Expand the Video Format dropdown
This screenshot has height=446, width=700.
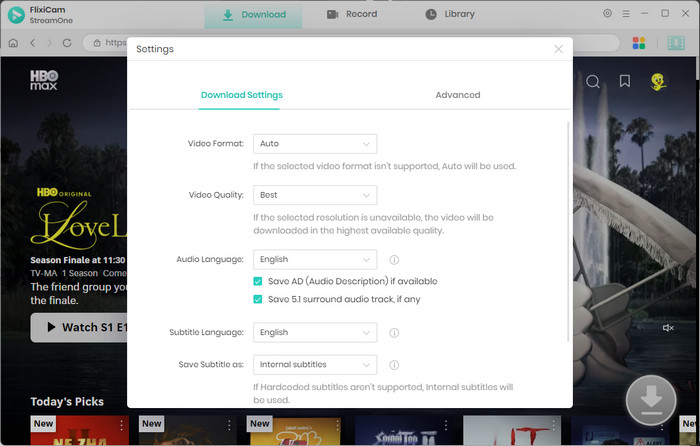315,144
